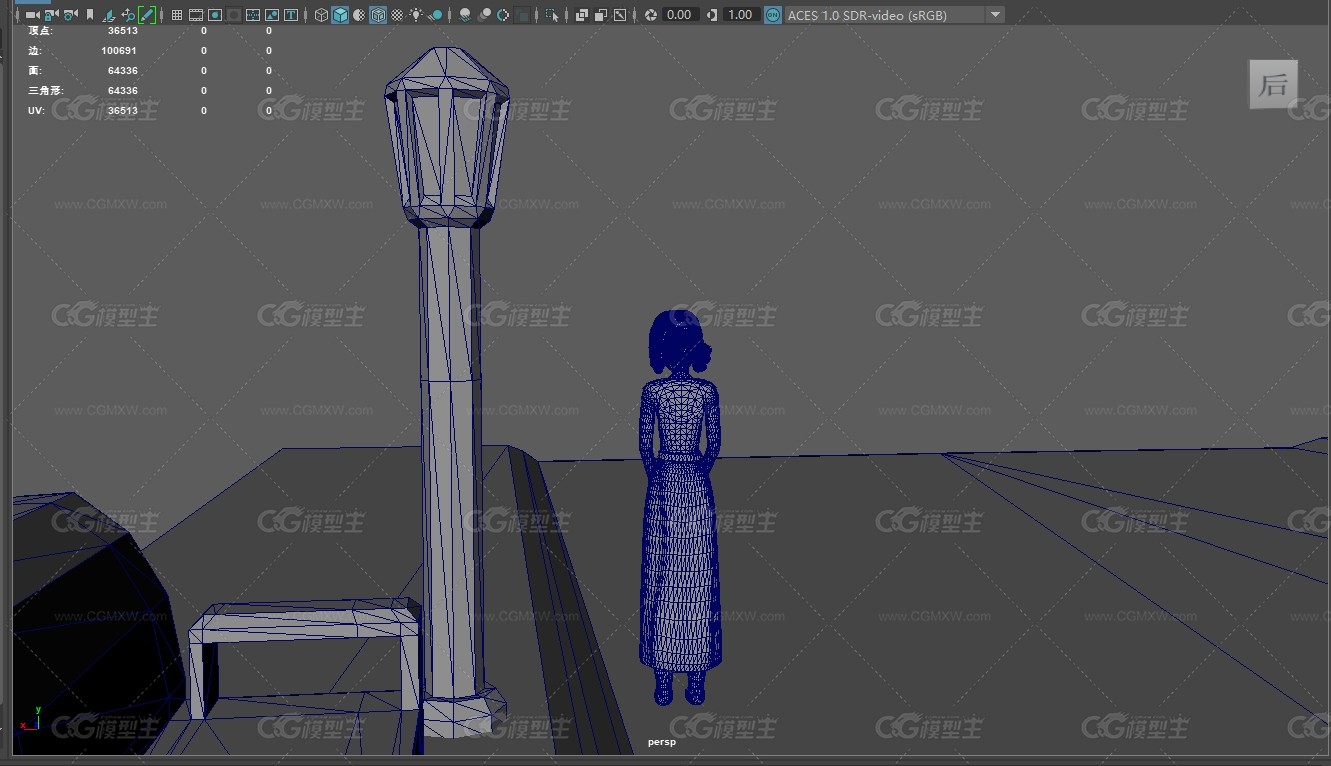Click the gamma value field 1.00
Screen dimensions: 1331x766
point(741,15)
